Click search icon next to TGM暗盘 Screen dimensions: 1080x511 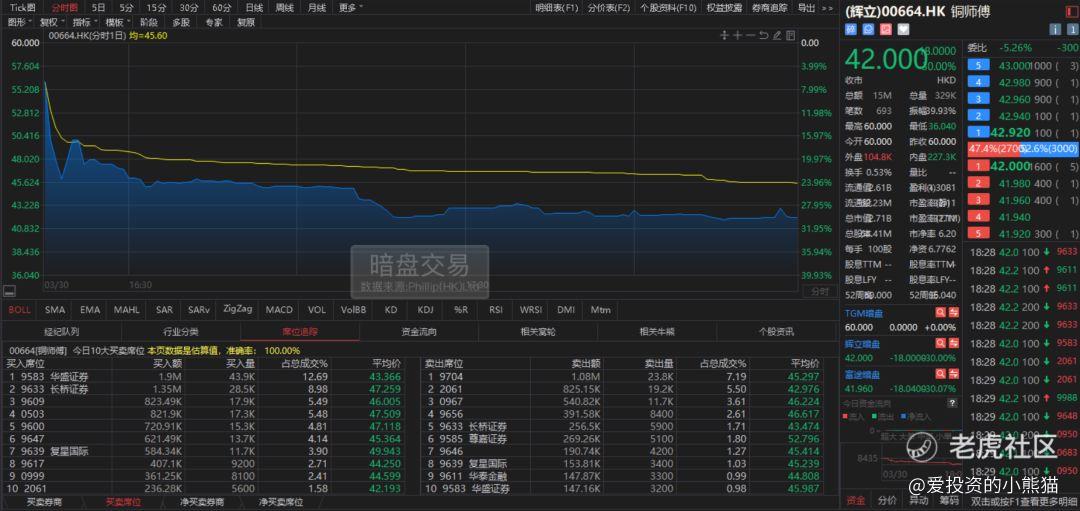pos(940,312)
